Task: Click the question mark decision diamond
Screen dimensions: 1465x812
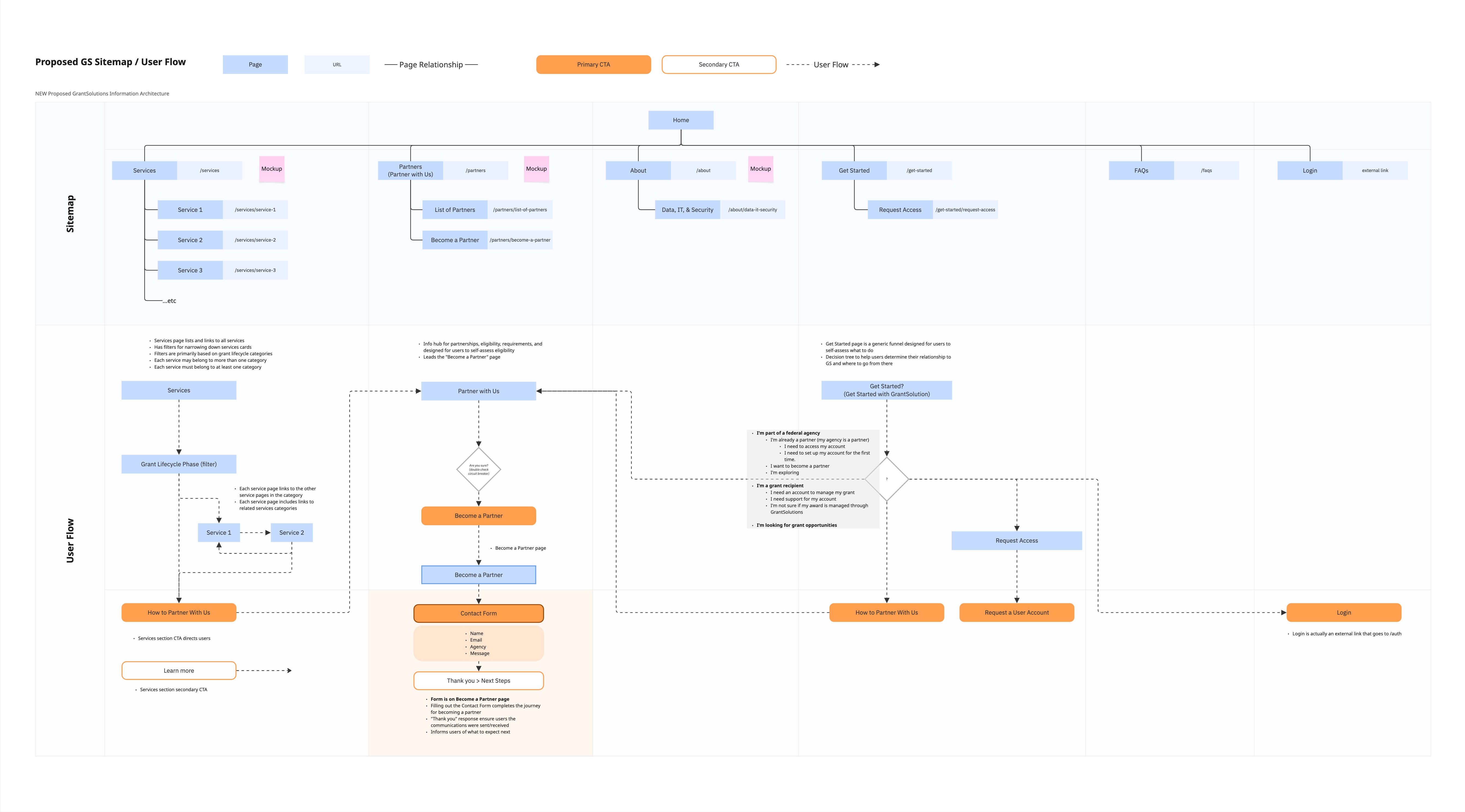Action: click(x=886, y=479)
